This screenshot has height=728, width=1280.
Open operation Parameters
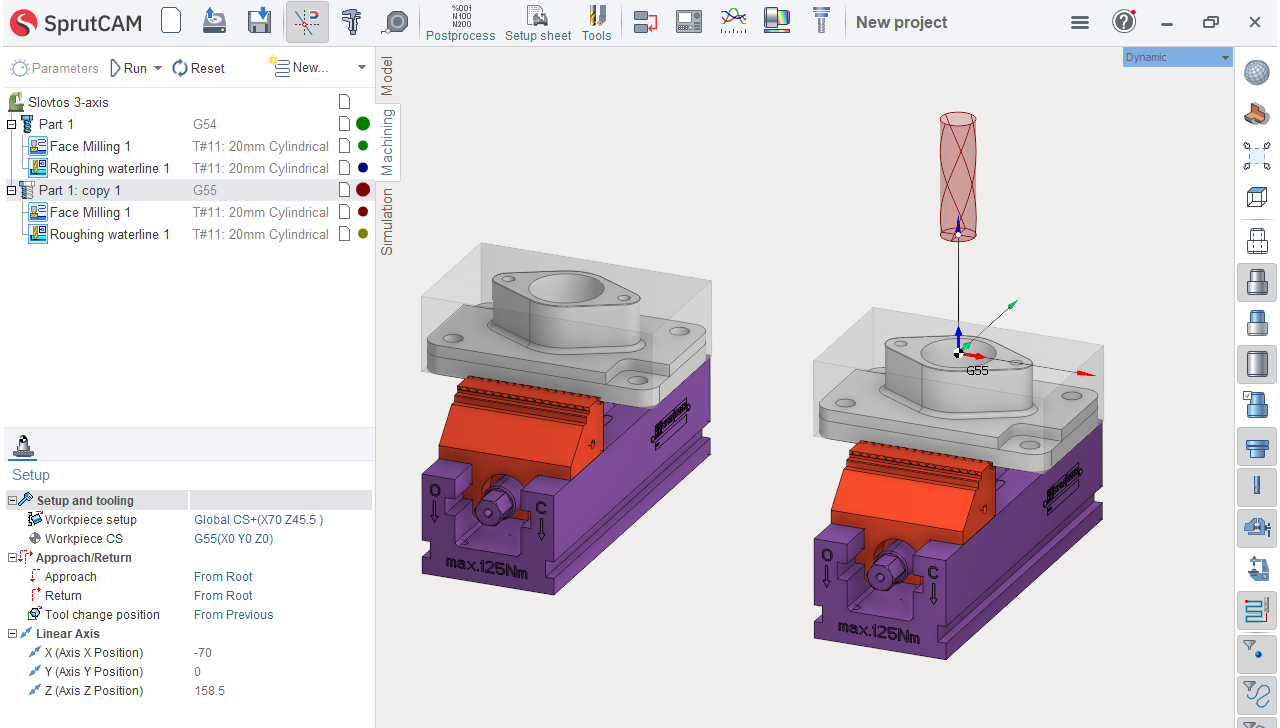(55, 68)
